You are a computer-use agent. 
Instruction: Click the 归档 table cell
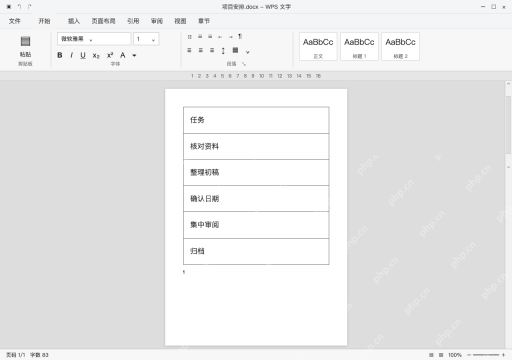pyautogui.click(x=256, y=251)
